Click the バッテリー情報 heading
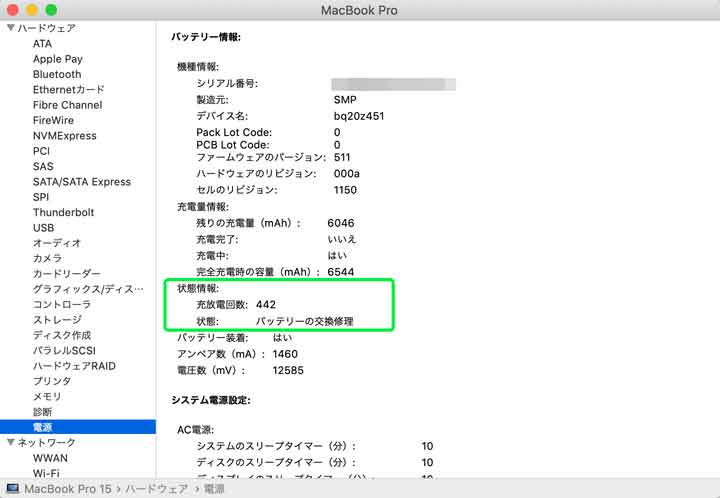Viewport: 720px width, 498px height. [206, 37]
